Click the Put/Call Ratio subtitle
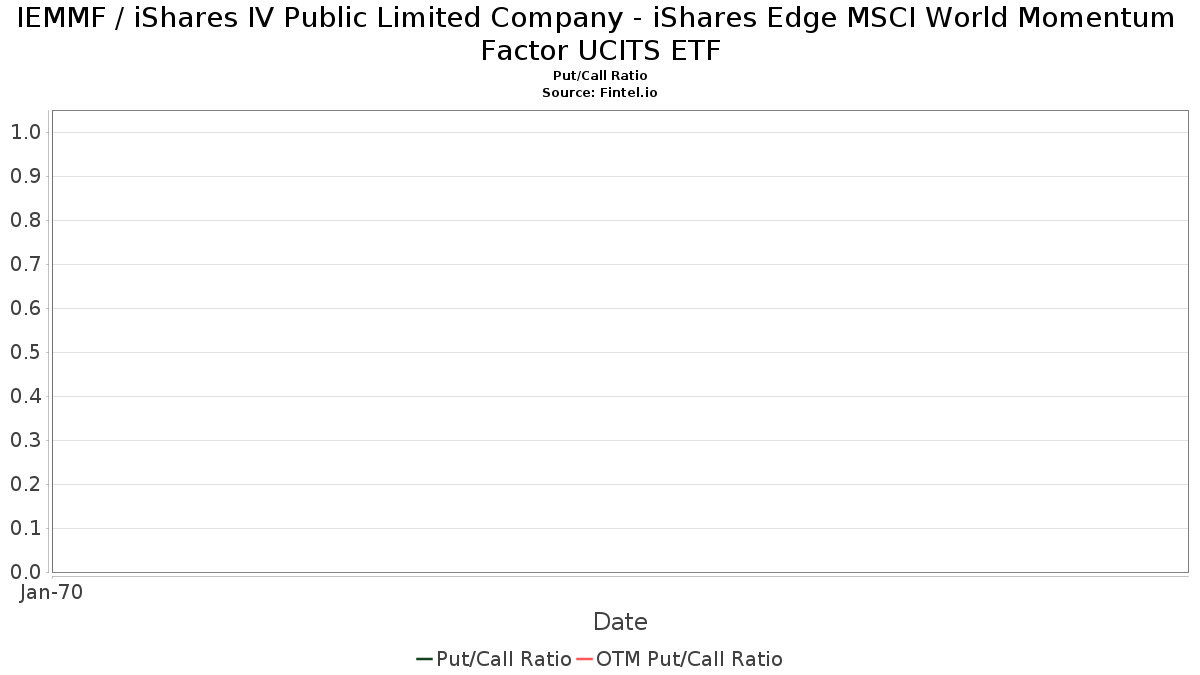Viewport: 1200px width, 675px height. click(600, 76)
